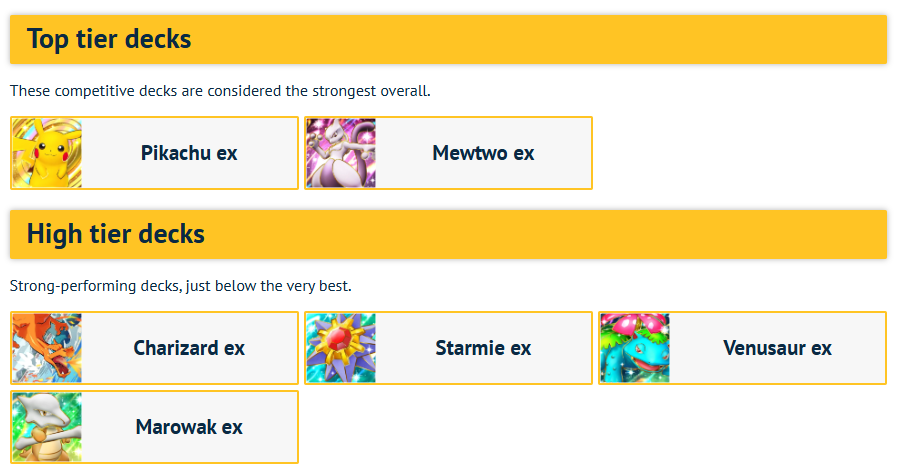Visit the Venusaur ex deck label

[x=777, y=348]
